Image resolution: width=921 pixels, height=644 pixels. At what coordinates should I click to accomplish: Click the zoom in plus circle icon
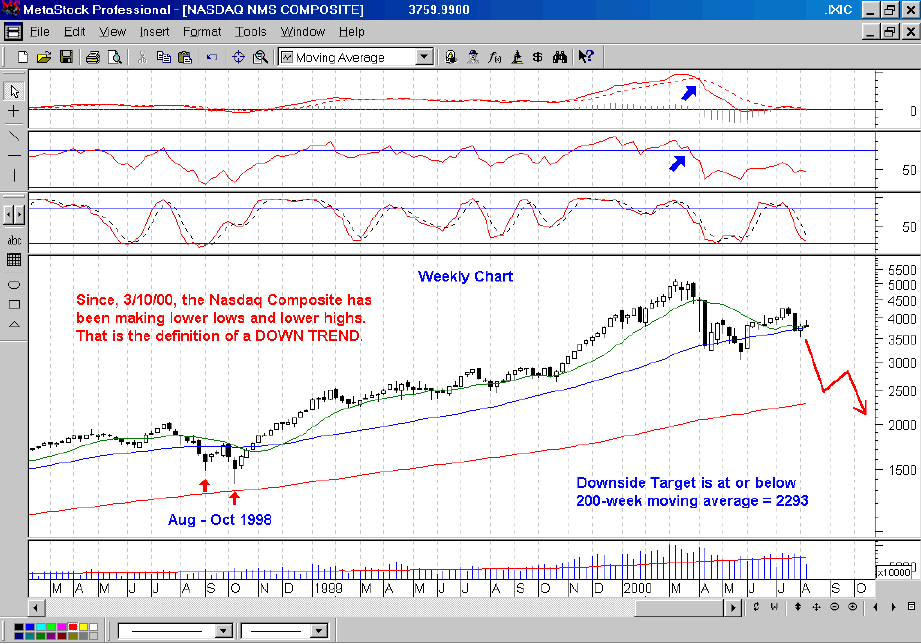(x=852, y=606)
